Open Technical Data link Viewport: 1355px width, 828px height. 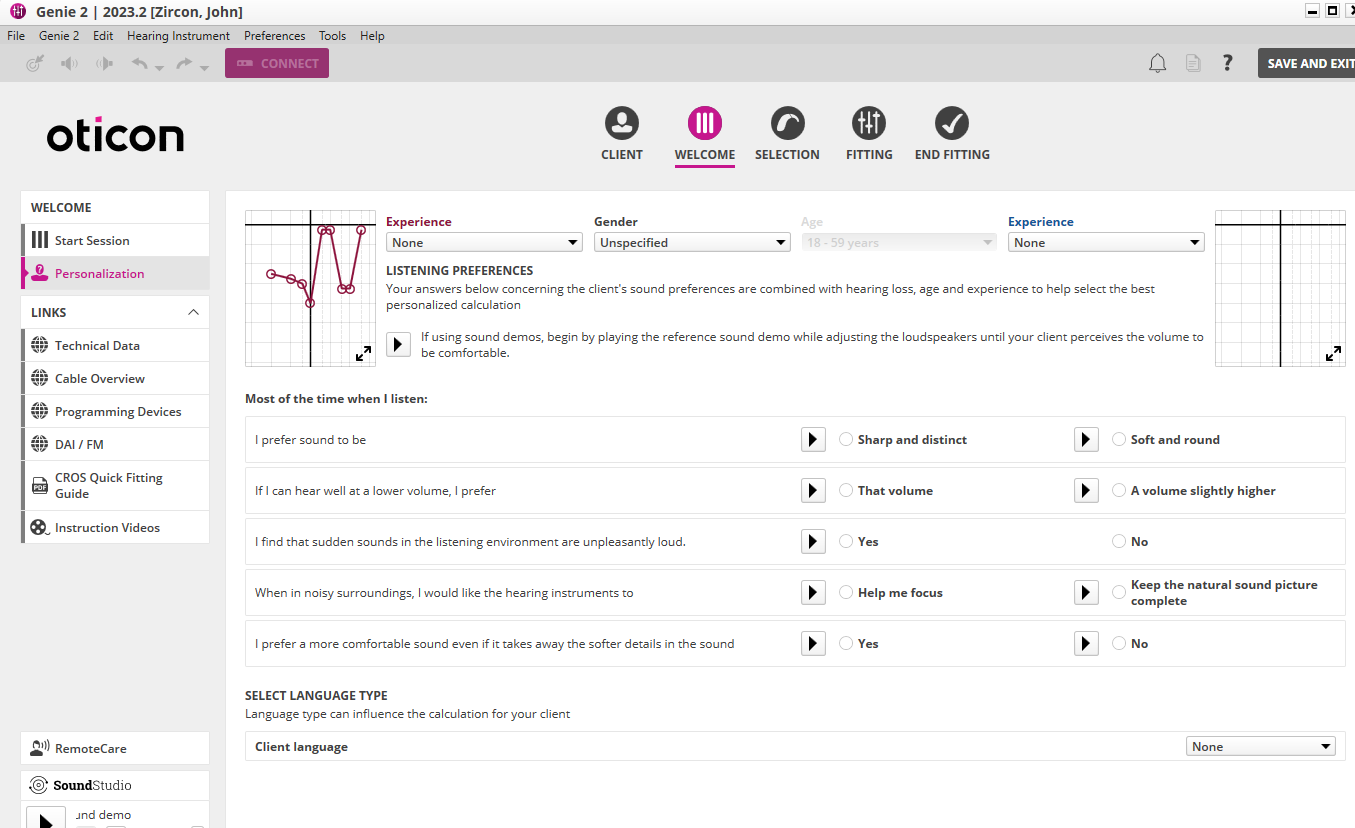pyautogui.click(x=116, y=345)
